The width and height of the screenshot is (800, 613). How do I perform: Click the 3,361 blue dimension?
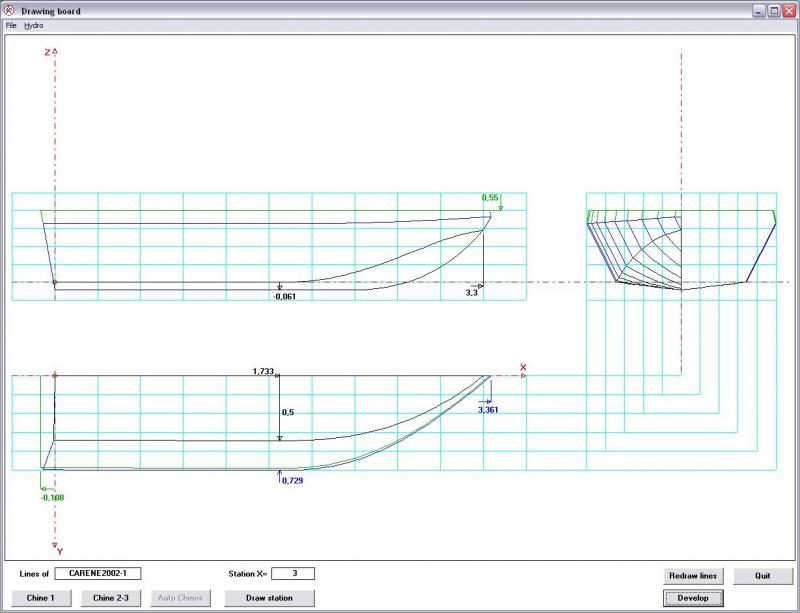(x=488, y=410)
